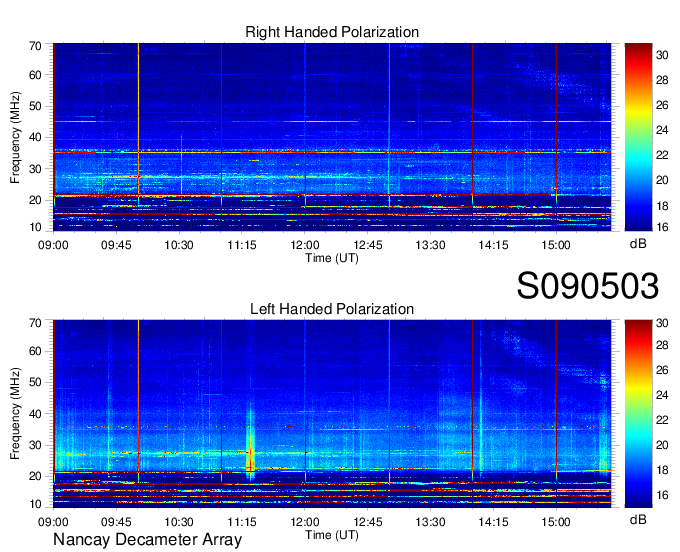Click the 70 MHz tick of the right-handed plot
This screenshot has width=680, height=552.
click(x=35, y=46)
